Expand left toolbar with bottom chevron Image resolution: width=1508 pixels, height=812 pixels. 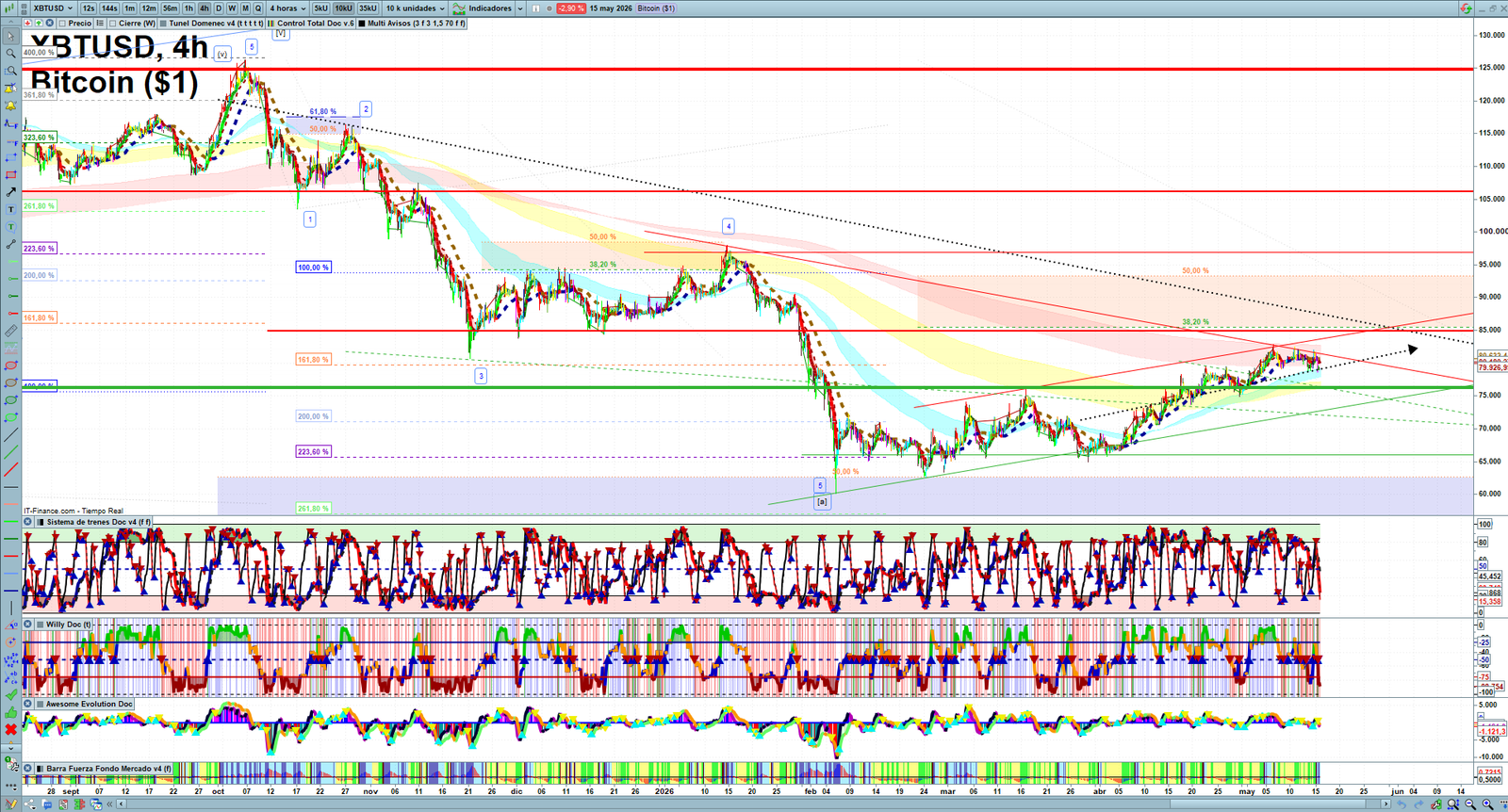point(10,748)
